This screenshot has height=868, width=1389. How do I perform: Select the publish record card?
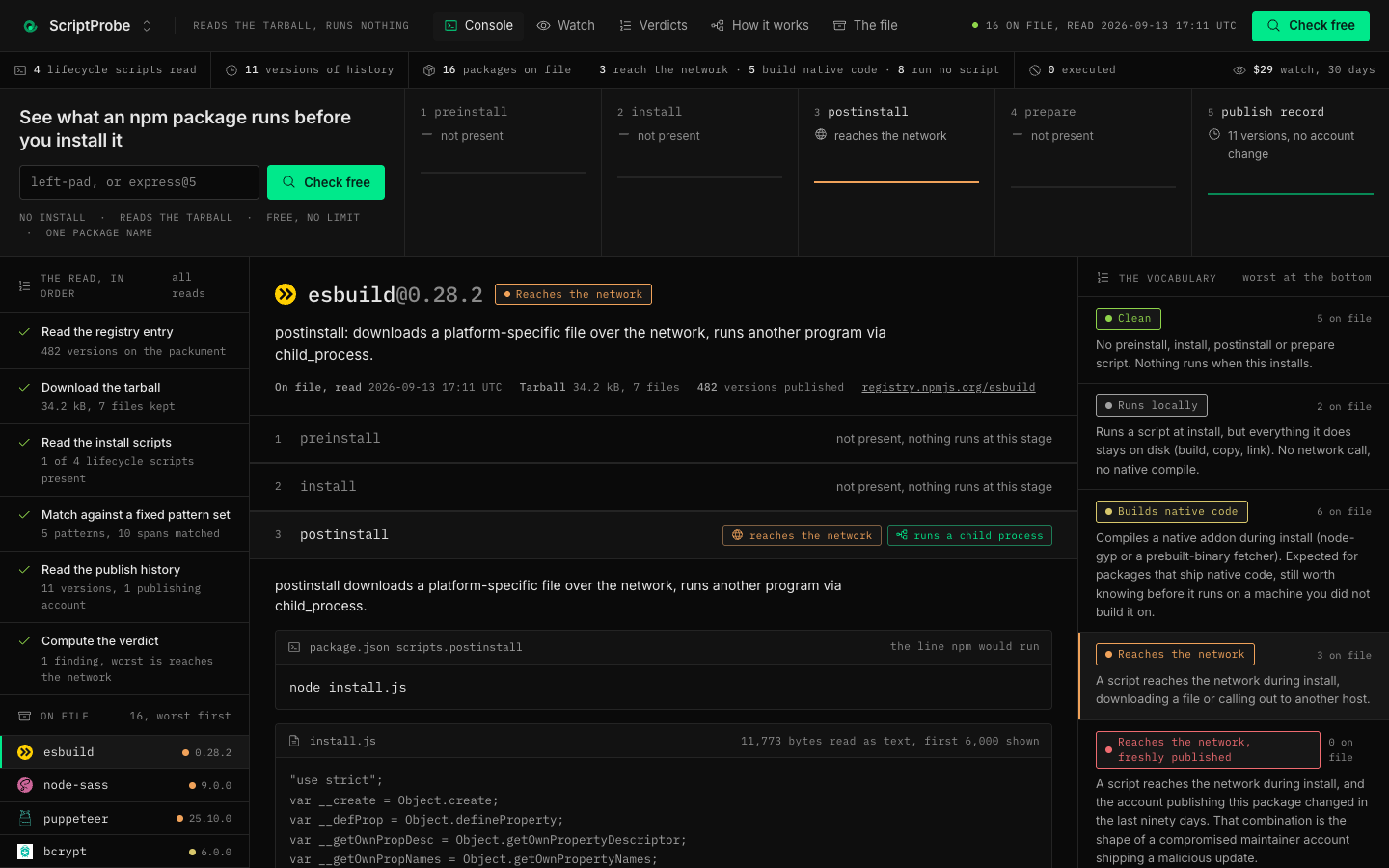coord(1291,173)
